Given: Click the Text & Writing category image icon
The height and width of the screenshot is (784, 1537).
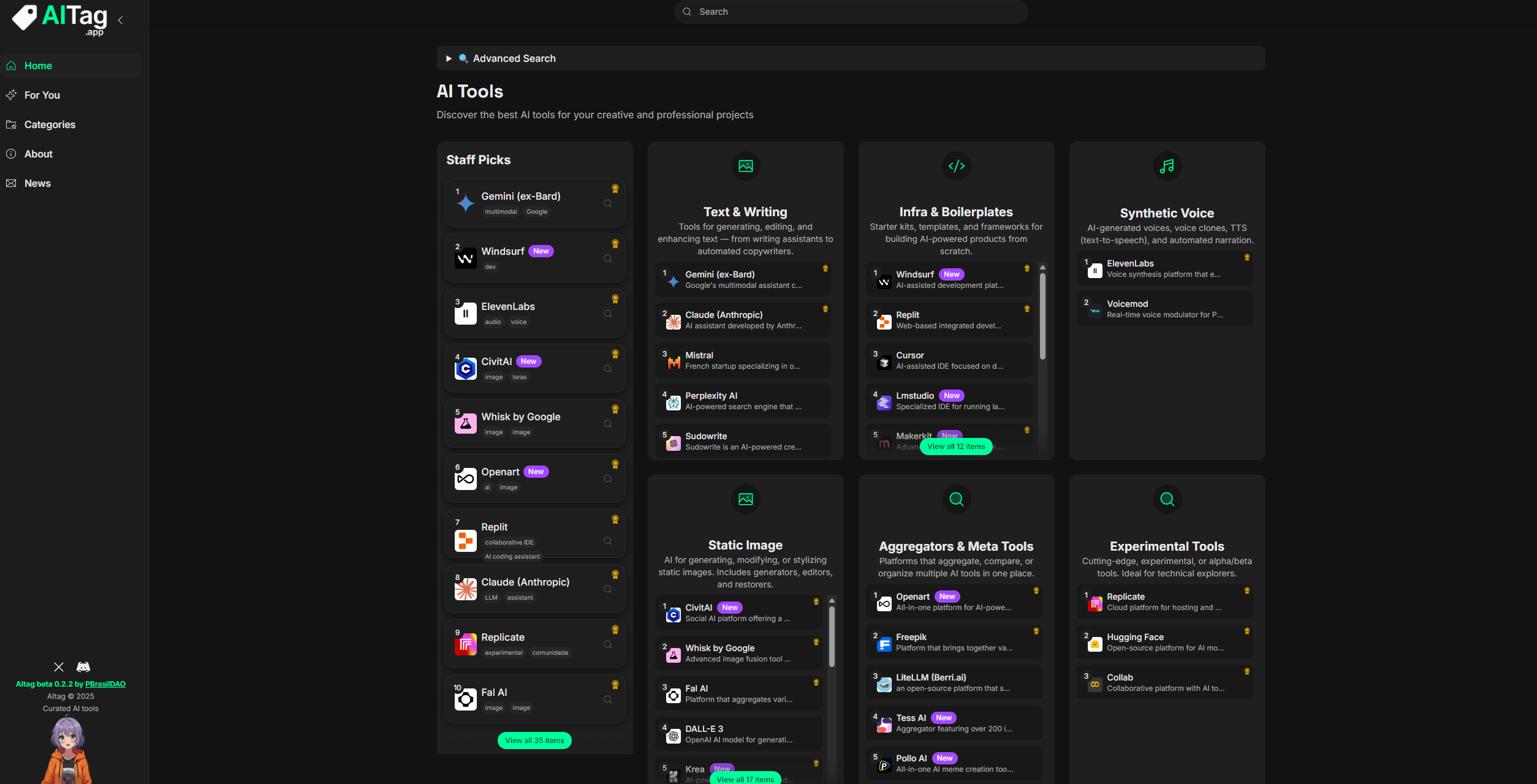Looking at the screenshot, I should pos(745,166).
